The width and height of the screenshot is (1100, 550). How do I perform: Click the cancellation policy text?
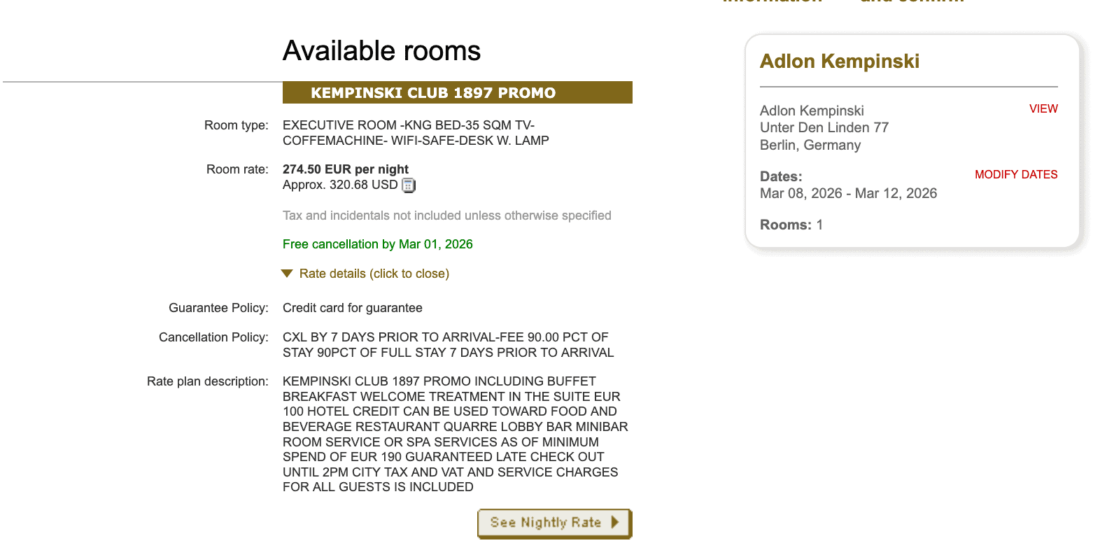tap(447, 345)
